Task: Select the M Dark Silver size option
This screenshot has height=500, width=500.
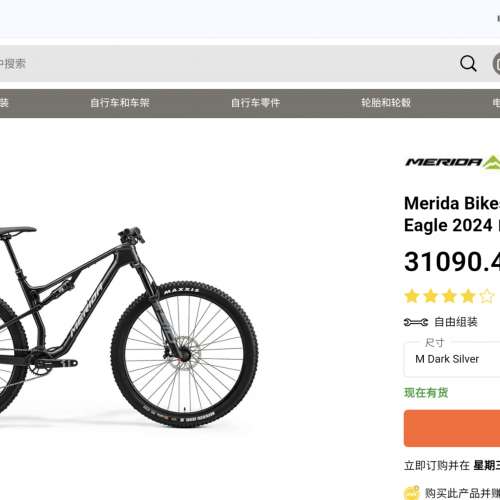Action: [x=447, y=359]
